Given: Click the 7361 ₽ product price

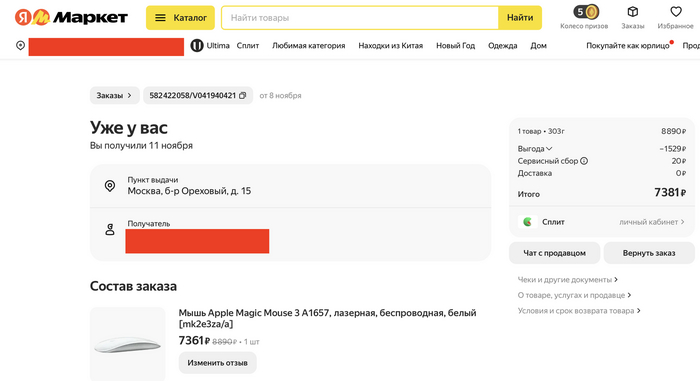Looking at the screenshot, I should click(x=194, y=341).
